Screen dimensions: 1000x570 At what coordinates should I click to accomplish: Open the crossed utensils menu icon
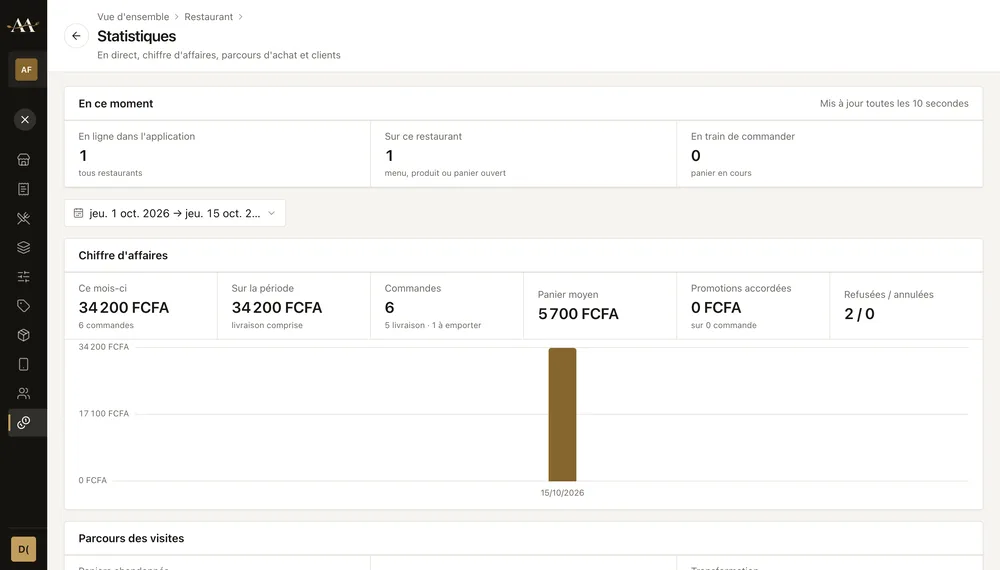click(x=24, y=218)
